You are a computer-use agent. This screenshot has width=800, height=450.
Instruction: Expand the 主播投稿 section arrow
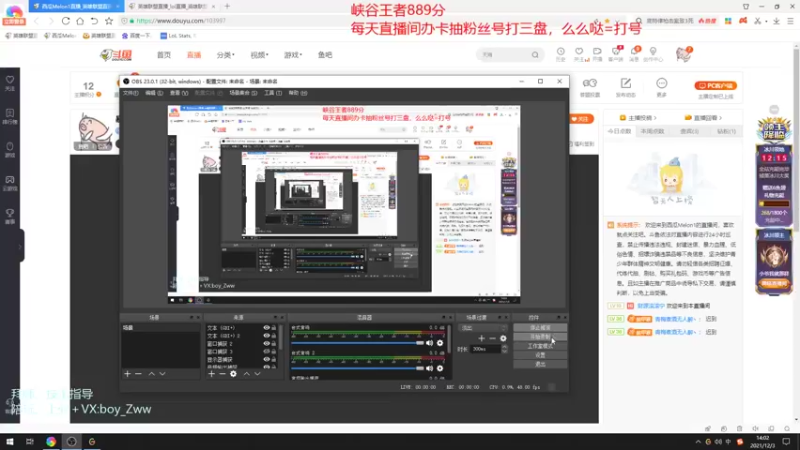[x=655, y=118]
